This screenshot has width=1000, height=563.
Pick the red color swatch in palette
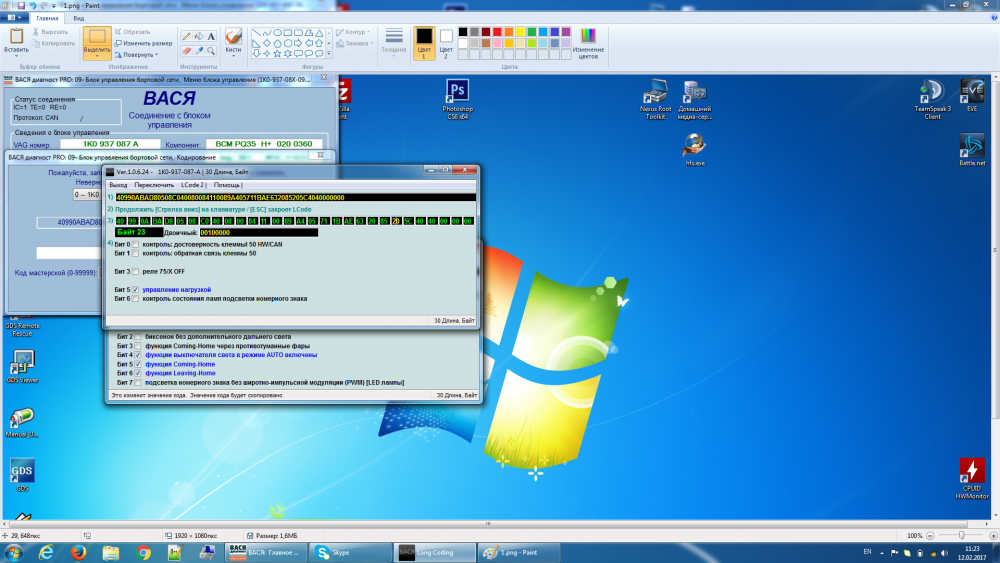click(x=497, y=32)
